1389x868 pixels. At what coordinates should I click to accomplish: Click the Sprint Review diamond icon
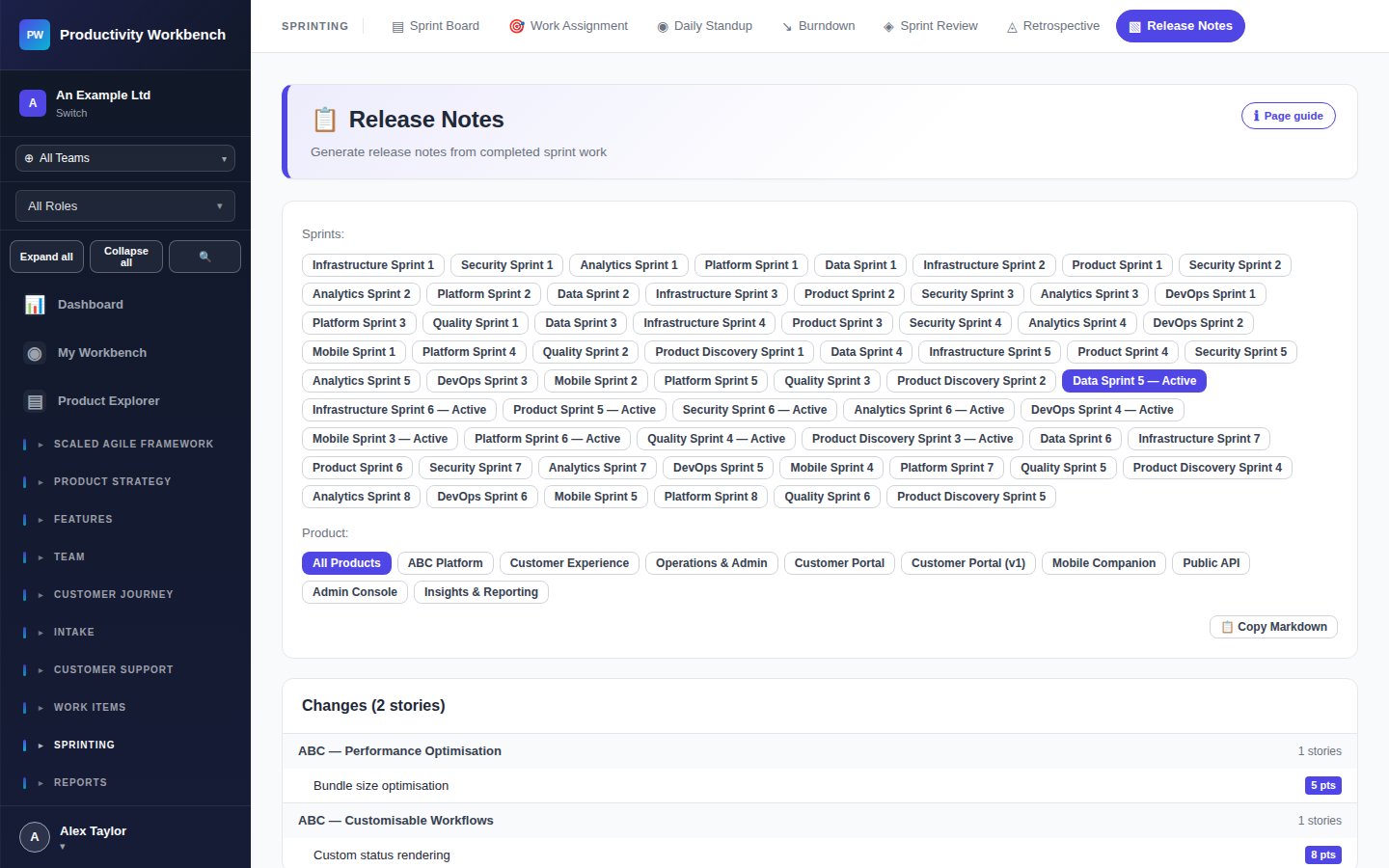pyautogui.click(x=888, y=27)
